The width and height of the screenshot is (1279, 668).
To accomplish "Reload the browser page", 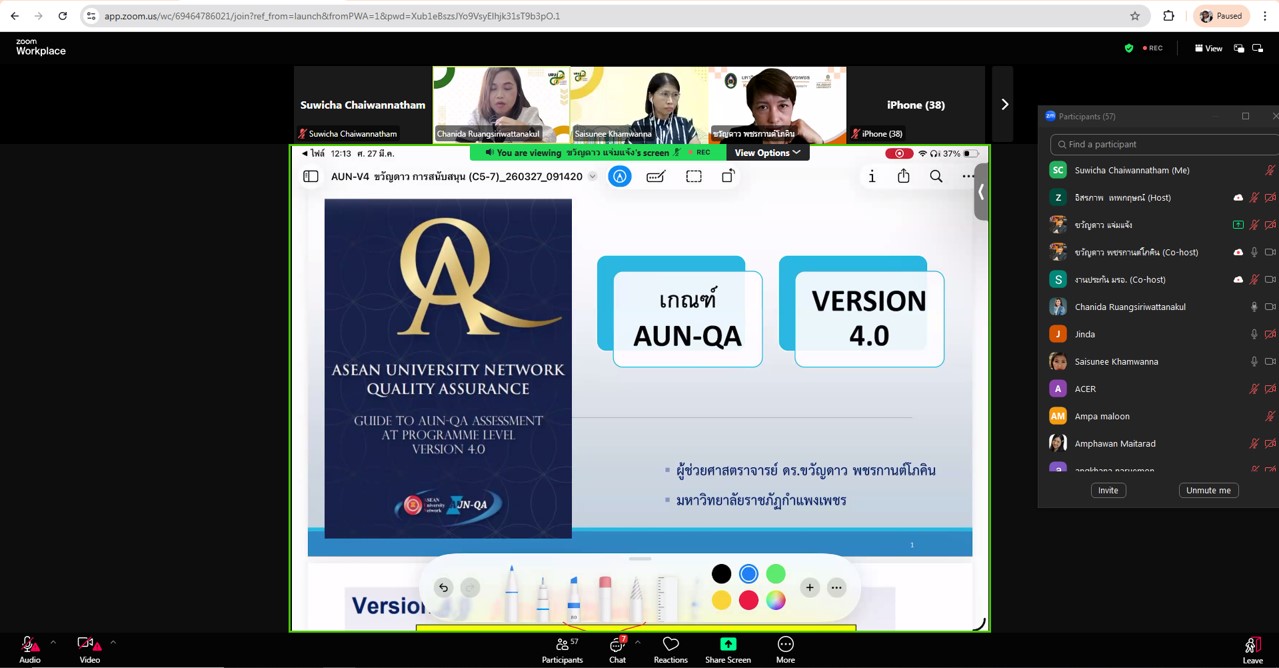I will point(62,16).
